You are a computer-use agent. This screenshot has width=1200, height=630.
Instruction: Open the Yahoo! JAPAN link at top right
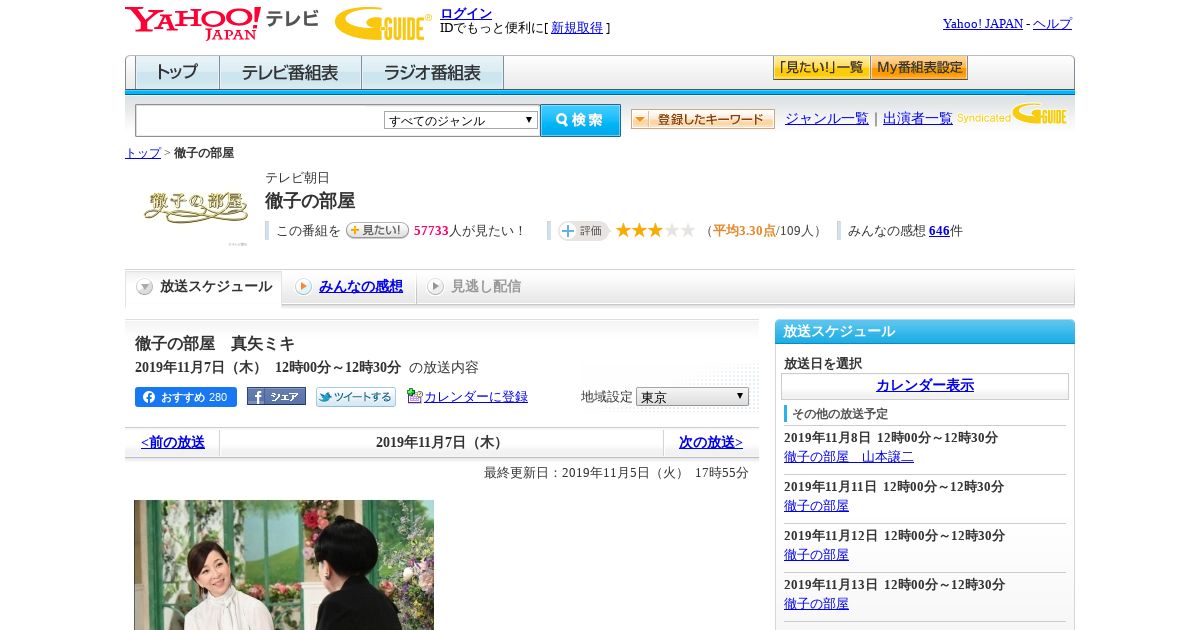[983, 24]
